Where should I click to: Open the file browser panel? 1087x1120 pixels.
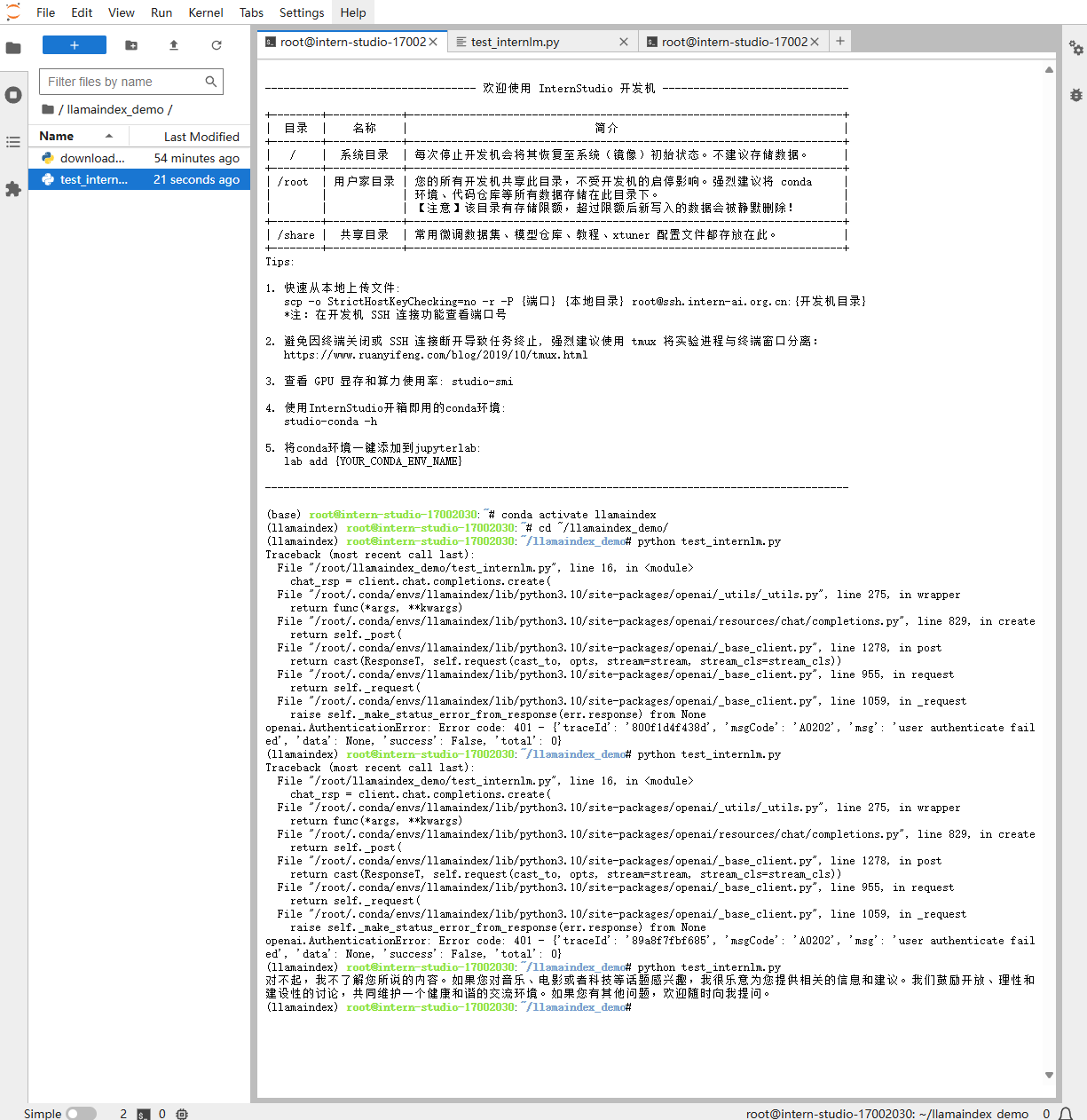(x=13, y=48)
